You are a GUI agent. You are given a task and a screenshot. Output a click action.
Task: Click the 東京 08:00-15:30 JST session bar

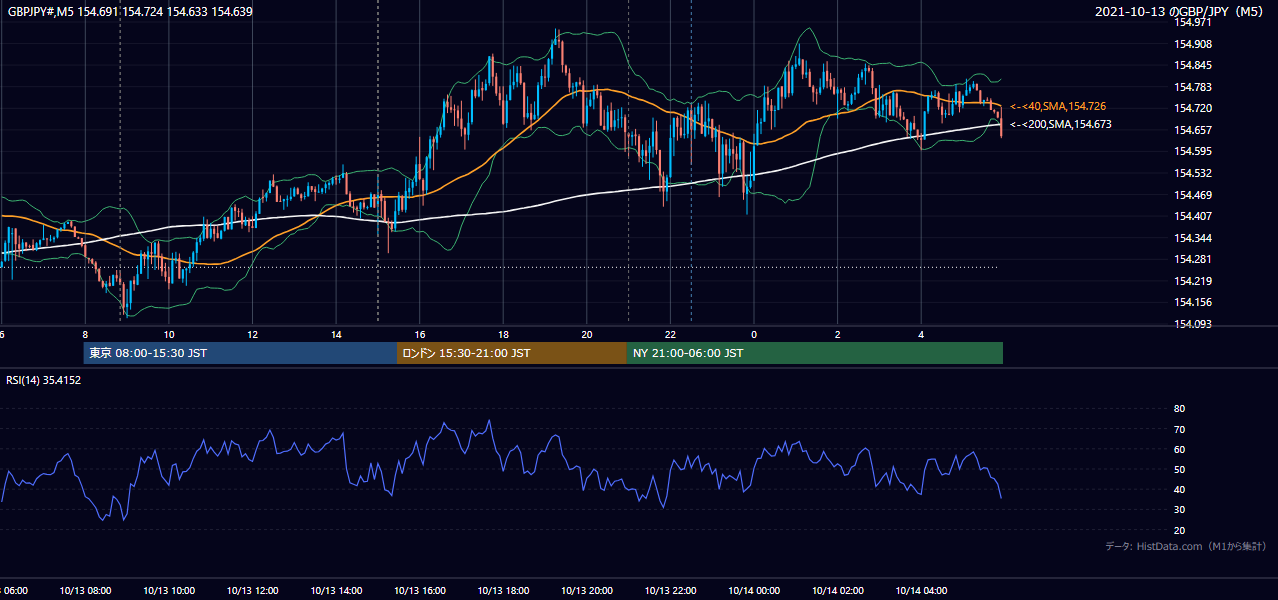click(x=240, y=353)
